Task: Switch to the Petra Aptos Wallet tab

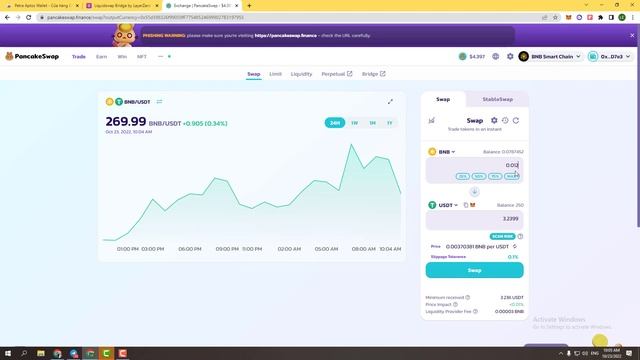Action: (42, 6)
